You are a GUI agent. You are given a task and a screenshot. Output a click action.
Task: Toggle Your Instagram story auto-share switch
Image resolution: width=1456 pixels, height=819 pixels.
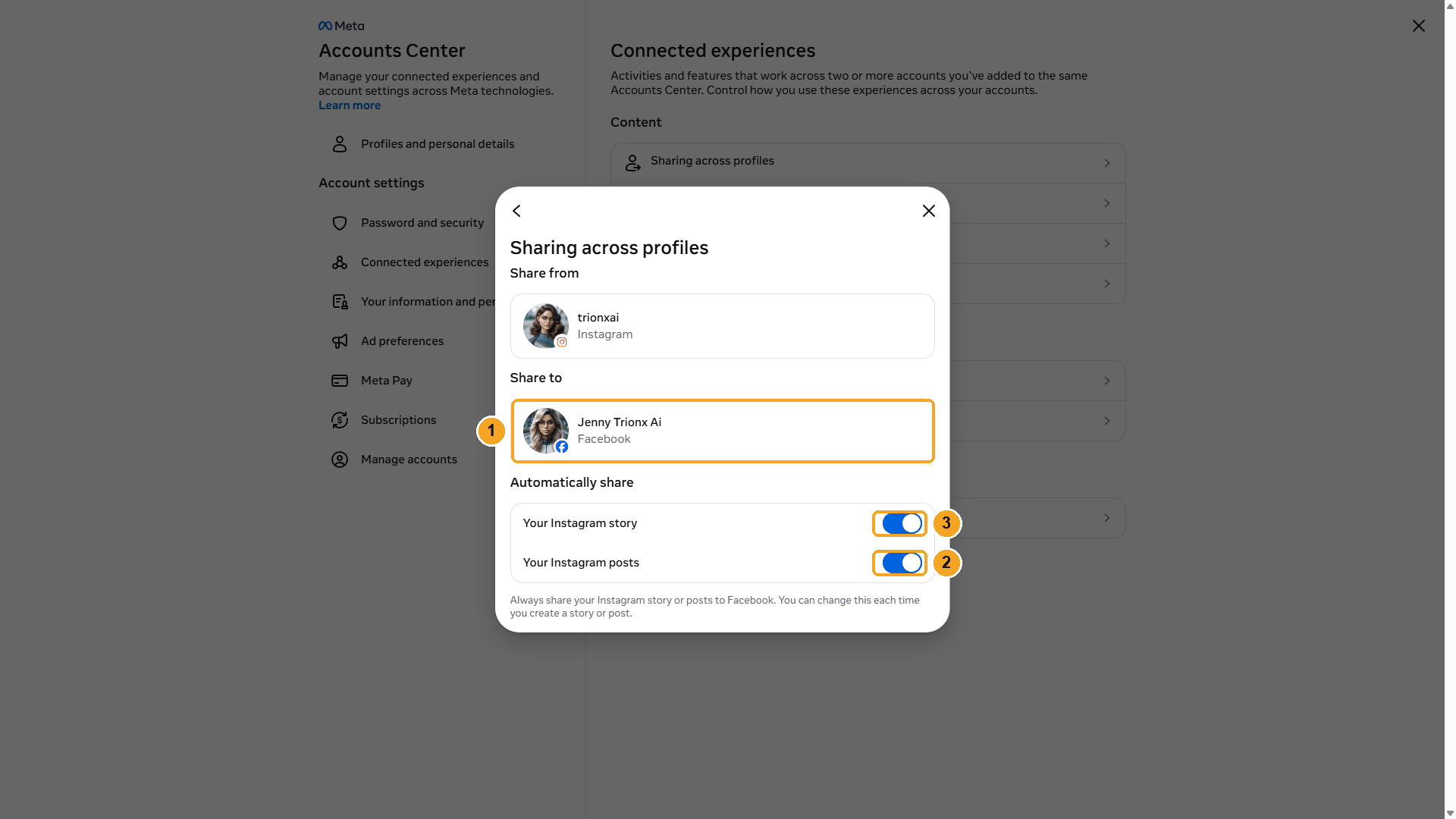coord(902,523)
